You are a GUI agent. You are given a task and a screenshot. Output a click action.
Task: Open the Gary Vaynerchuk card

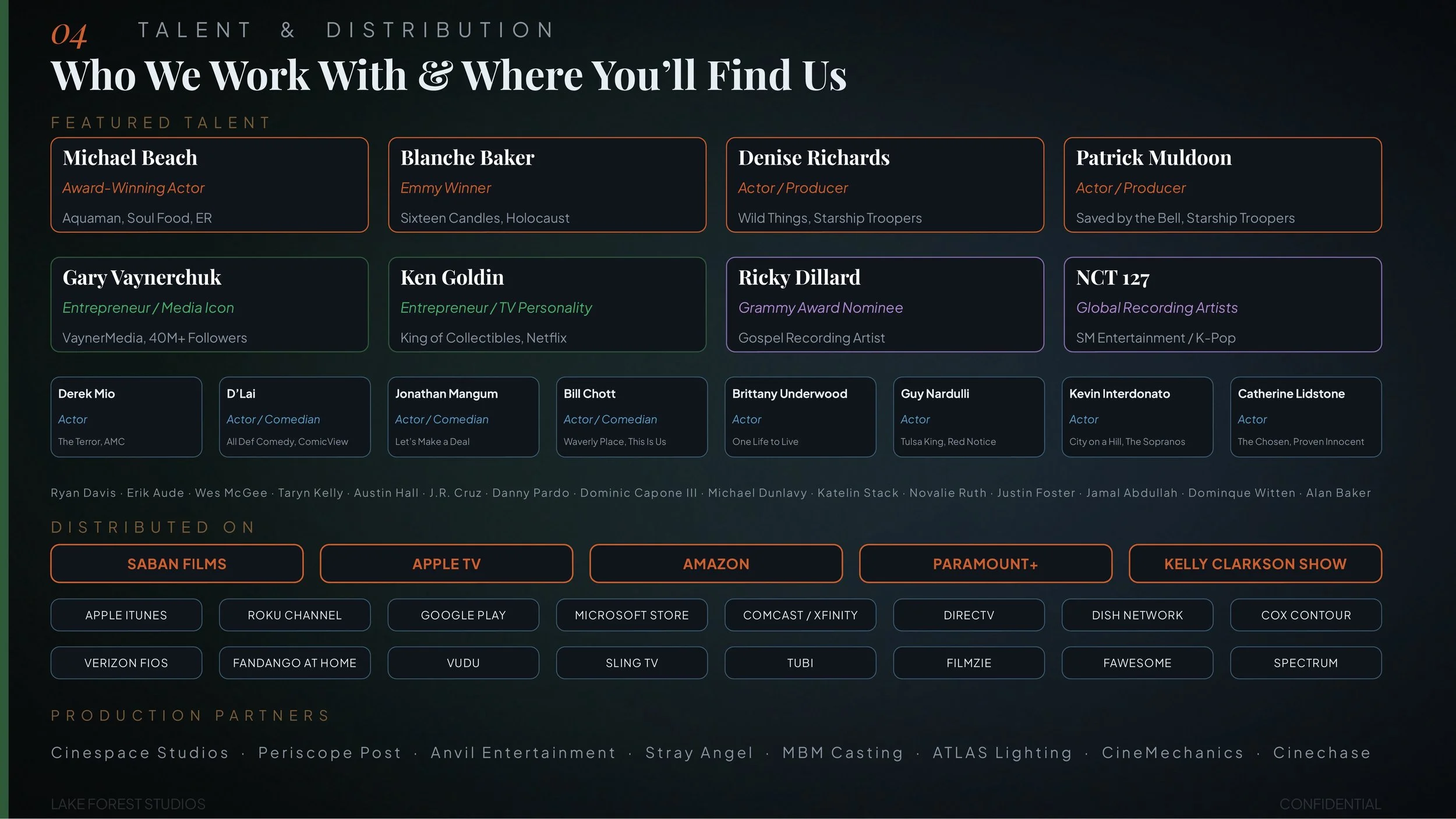click(x=210, y=304)
